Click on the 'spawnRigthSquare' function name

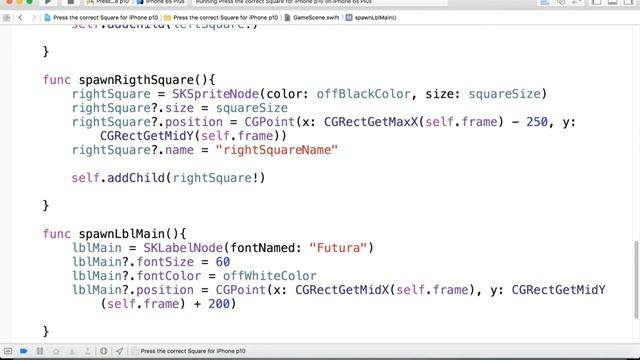(136, 80)
